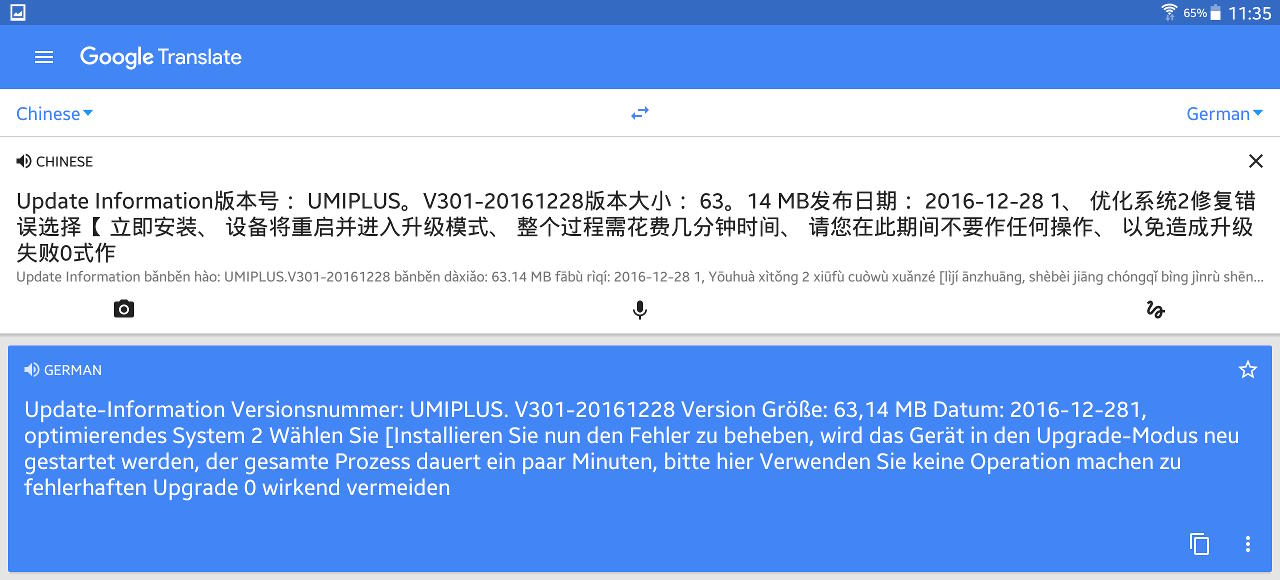The width and height of the screenshot is (1280, 580).
Task: Tap the image notification icon in status bar
Action: 17,12
